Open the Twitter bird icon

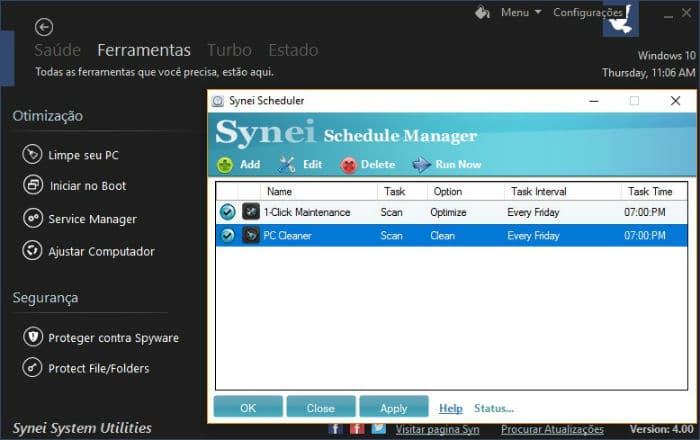click(379, 429)
